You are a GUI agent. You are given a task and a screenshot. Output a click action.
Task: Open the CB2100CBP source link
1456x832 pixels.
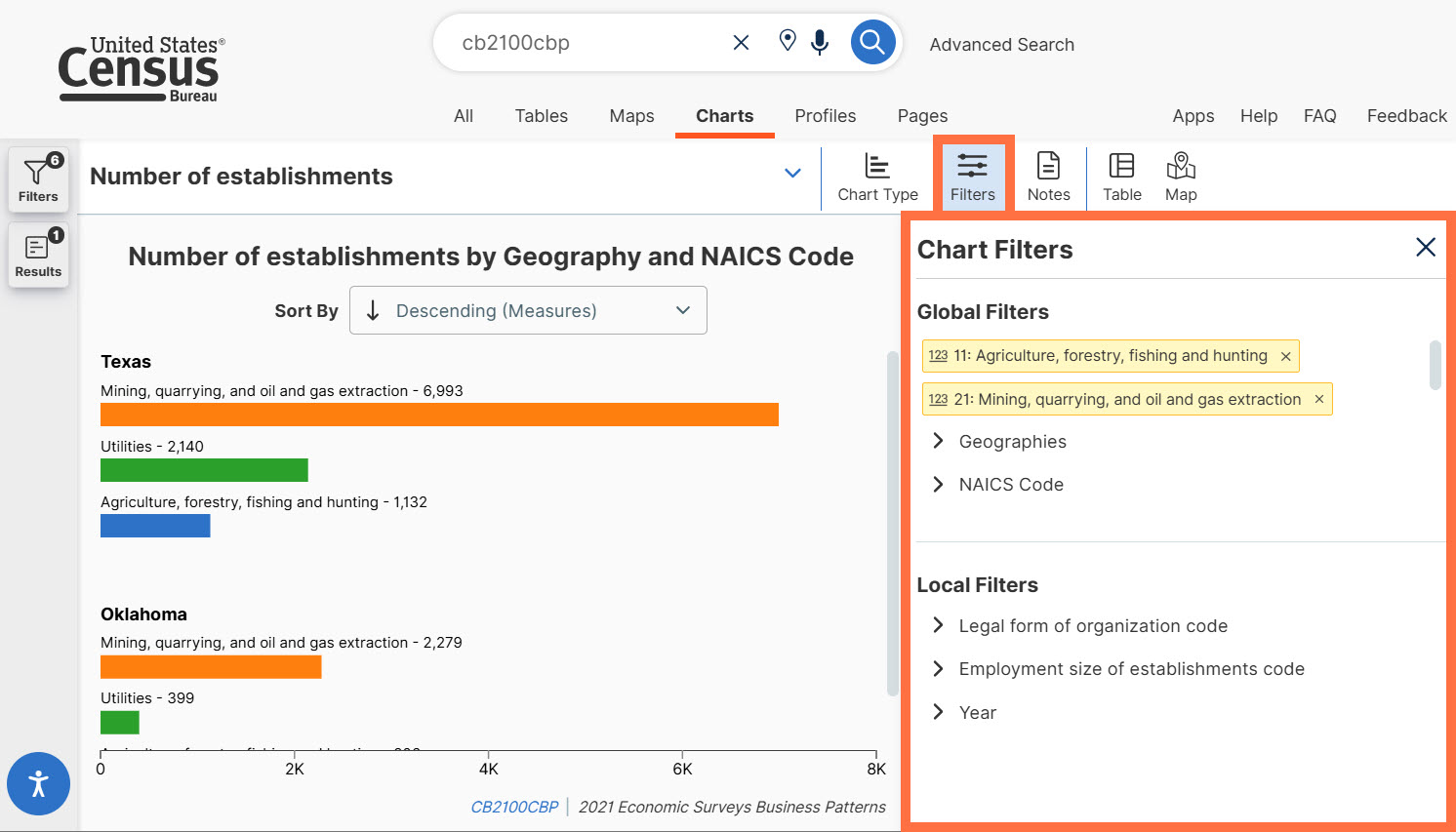[514, 807]
